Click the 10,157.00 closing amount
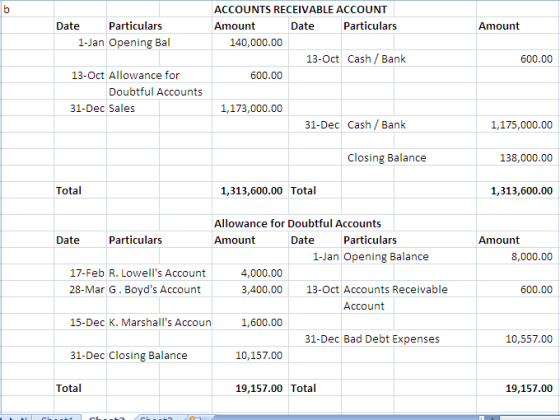This screenshot has height=420, width=560. point(259,355)
